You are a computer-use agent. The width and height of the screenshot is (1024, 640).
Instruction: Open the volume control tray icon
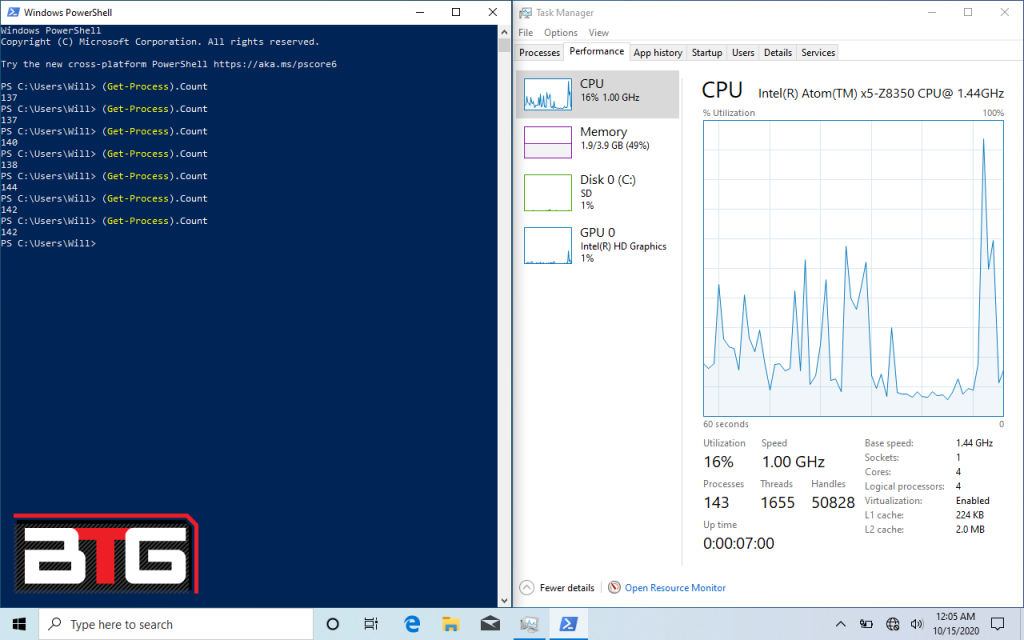(916, 624)
